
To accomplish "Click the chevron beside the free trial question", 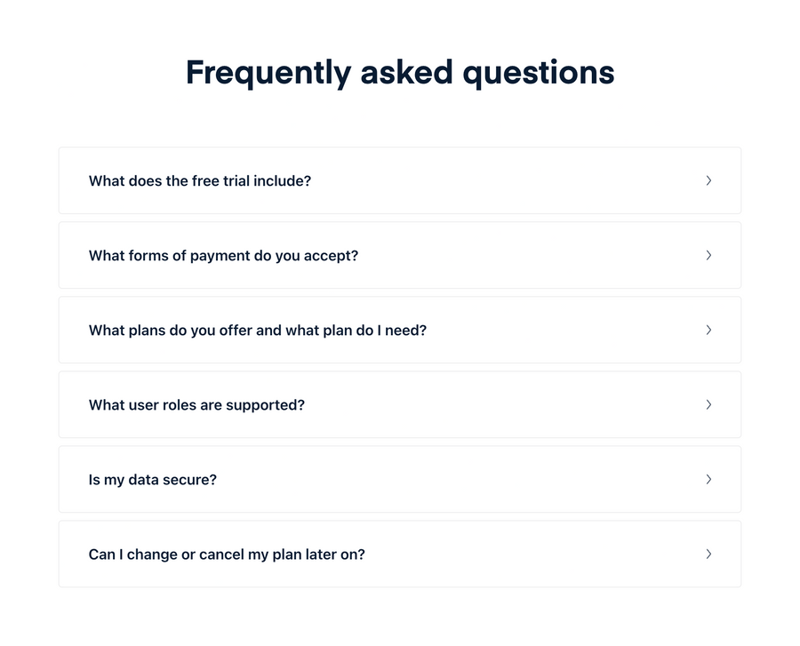I will click(709, 180).
